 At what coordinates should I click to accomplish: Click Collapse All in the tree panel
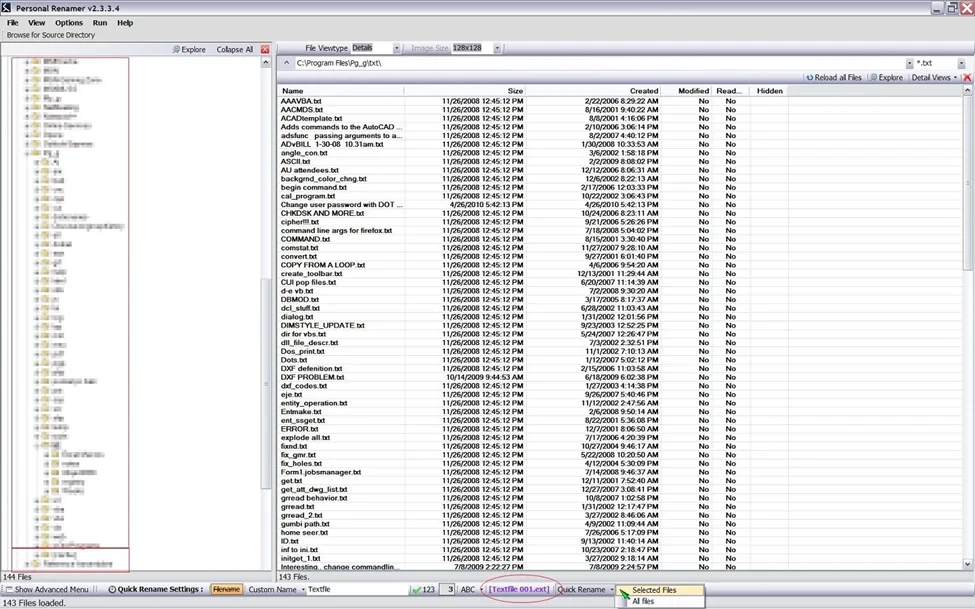coord(234,49)
